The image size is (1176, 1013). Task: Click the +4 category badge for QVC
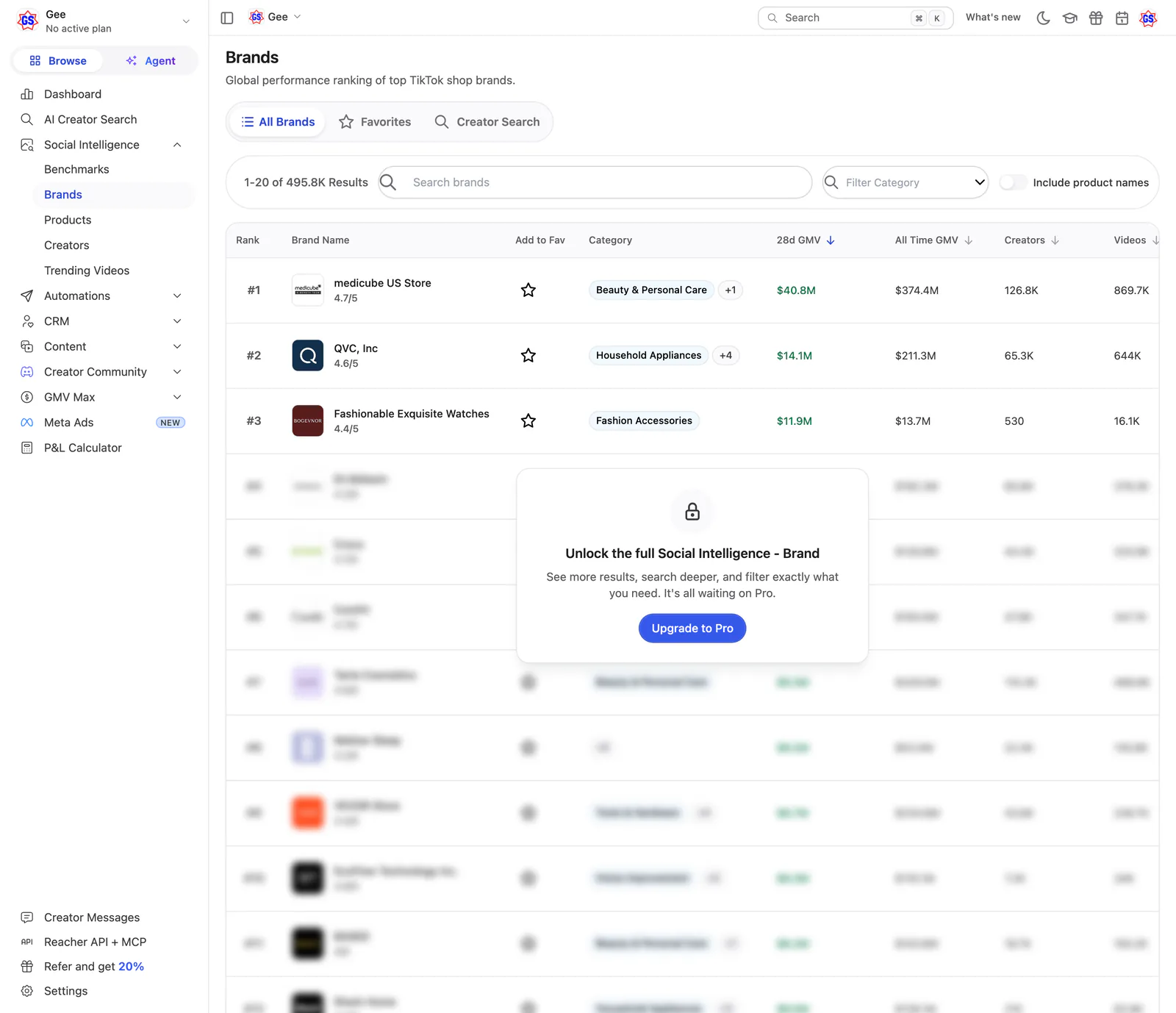coord(725,356)
